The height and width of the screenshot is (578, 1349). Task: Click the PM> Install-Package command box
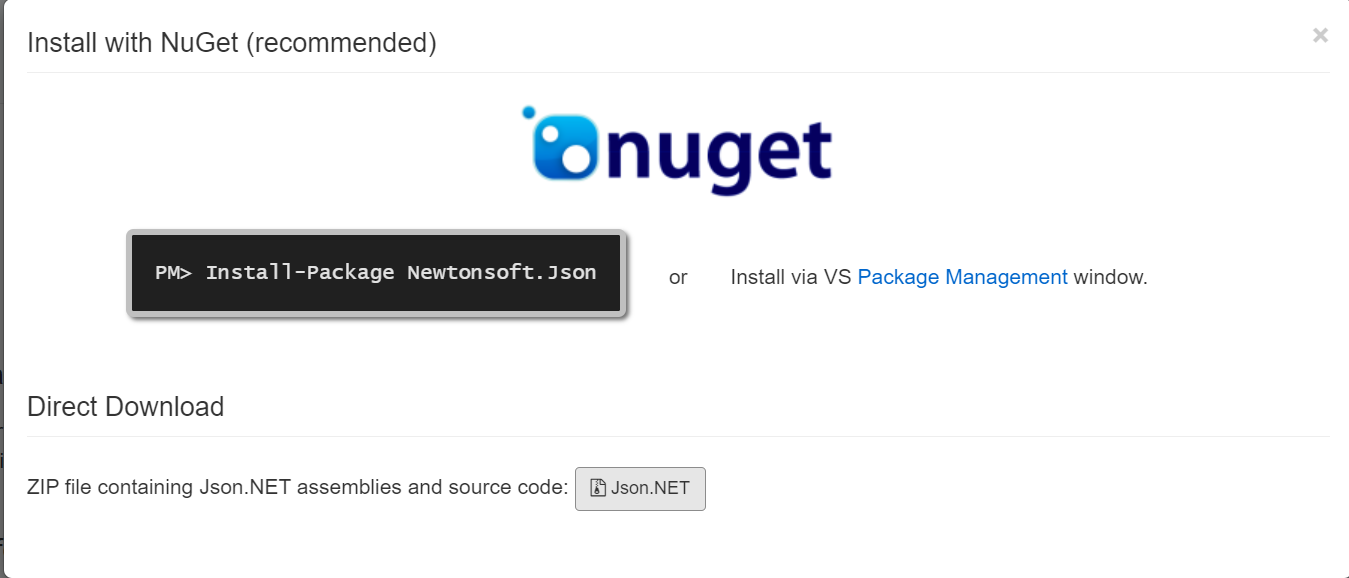[376, 272]
